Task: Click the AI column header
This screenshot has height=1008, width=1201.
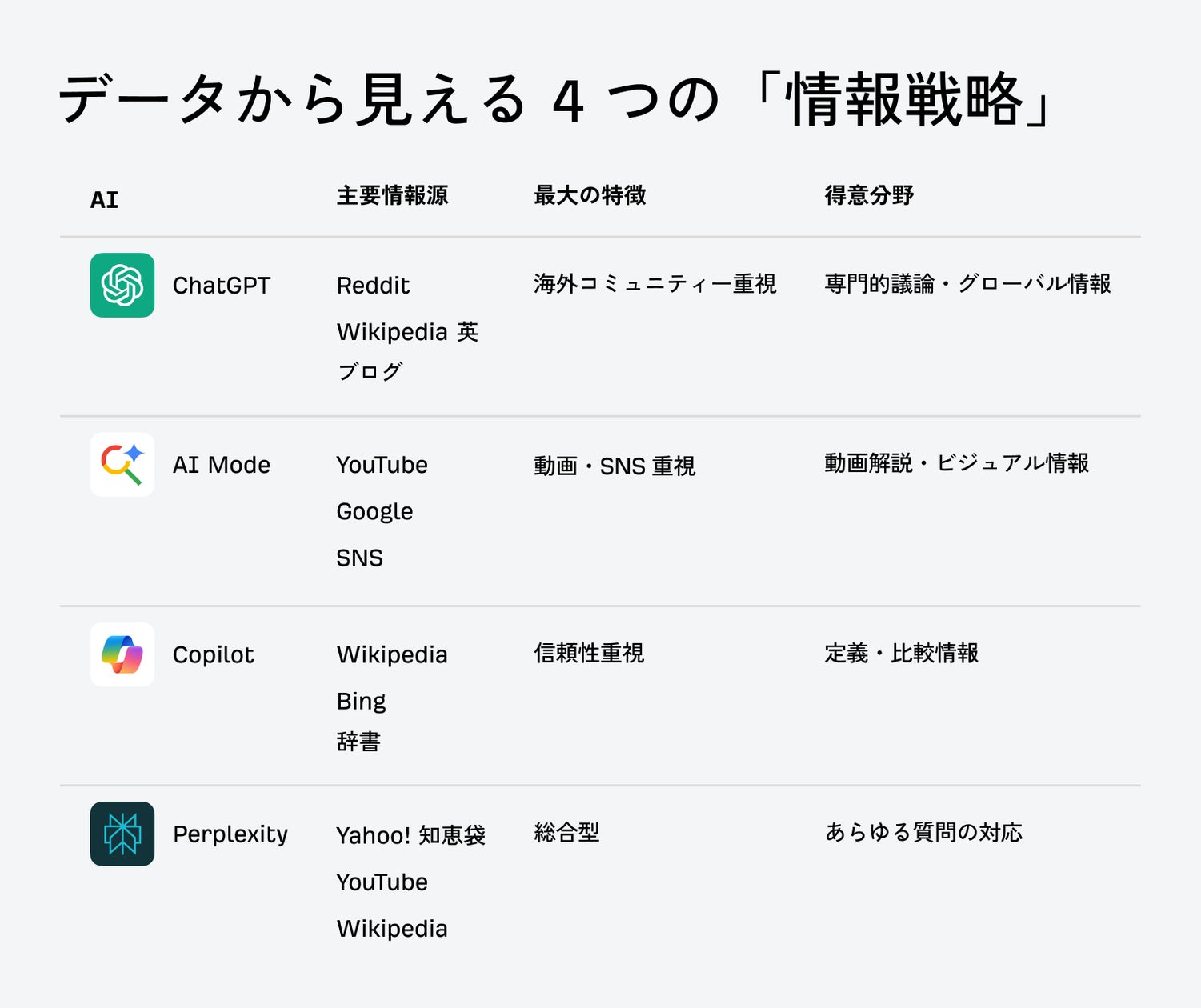Action: click(104, 199)
